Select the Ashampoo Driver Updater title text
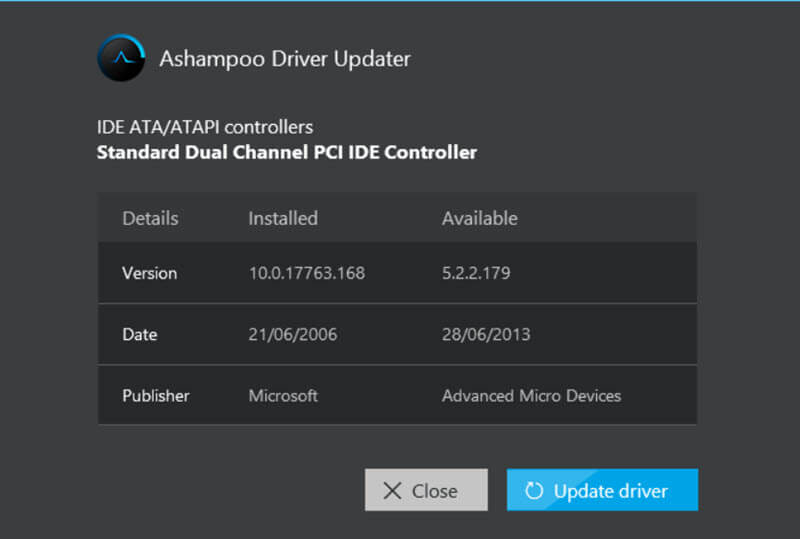The image size is (800, 539). pyautogui.click(x=285, y=59)
